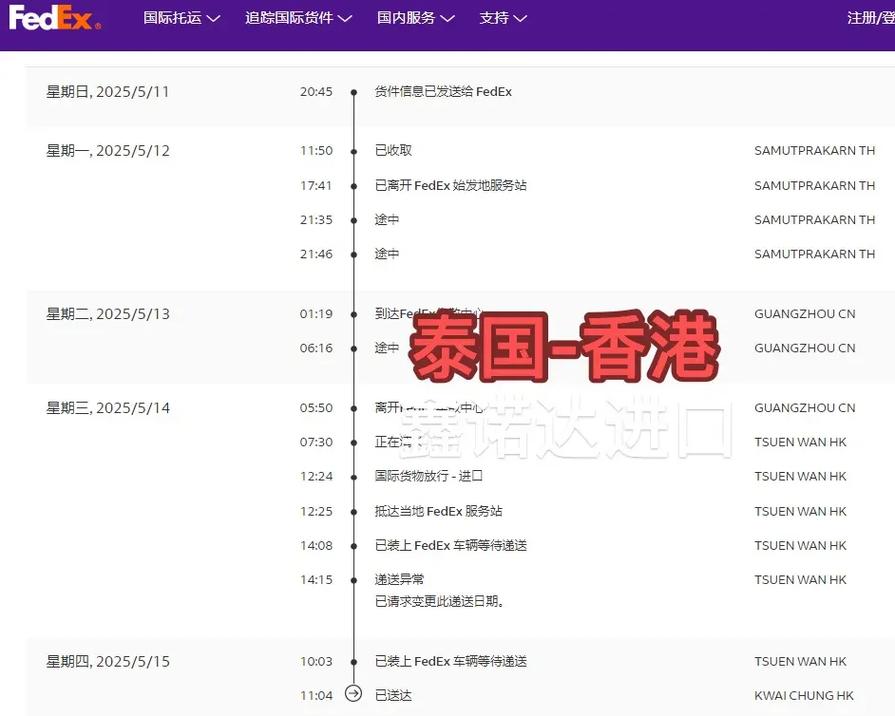This screenshot has width=895, height=716.
Task: Click 已装上 FedEx 车辆等待递送 at 10:03
Action: pos(450,661)
